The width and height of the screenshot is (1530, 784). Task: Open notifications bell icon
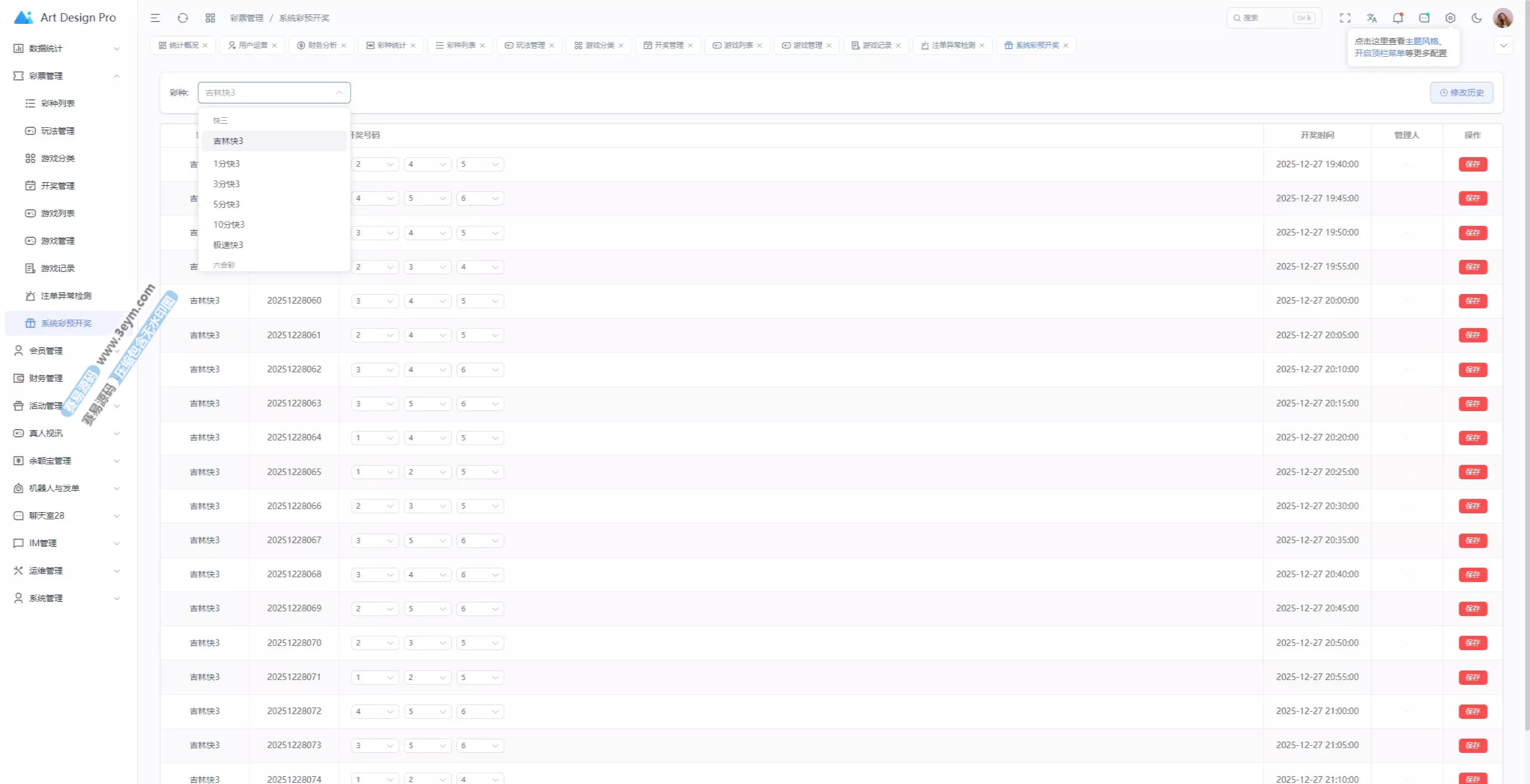tap(1397, 18)
